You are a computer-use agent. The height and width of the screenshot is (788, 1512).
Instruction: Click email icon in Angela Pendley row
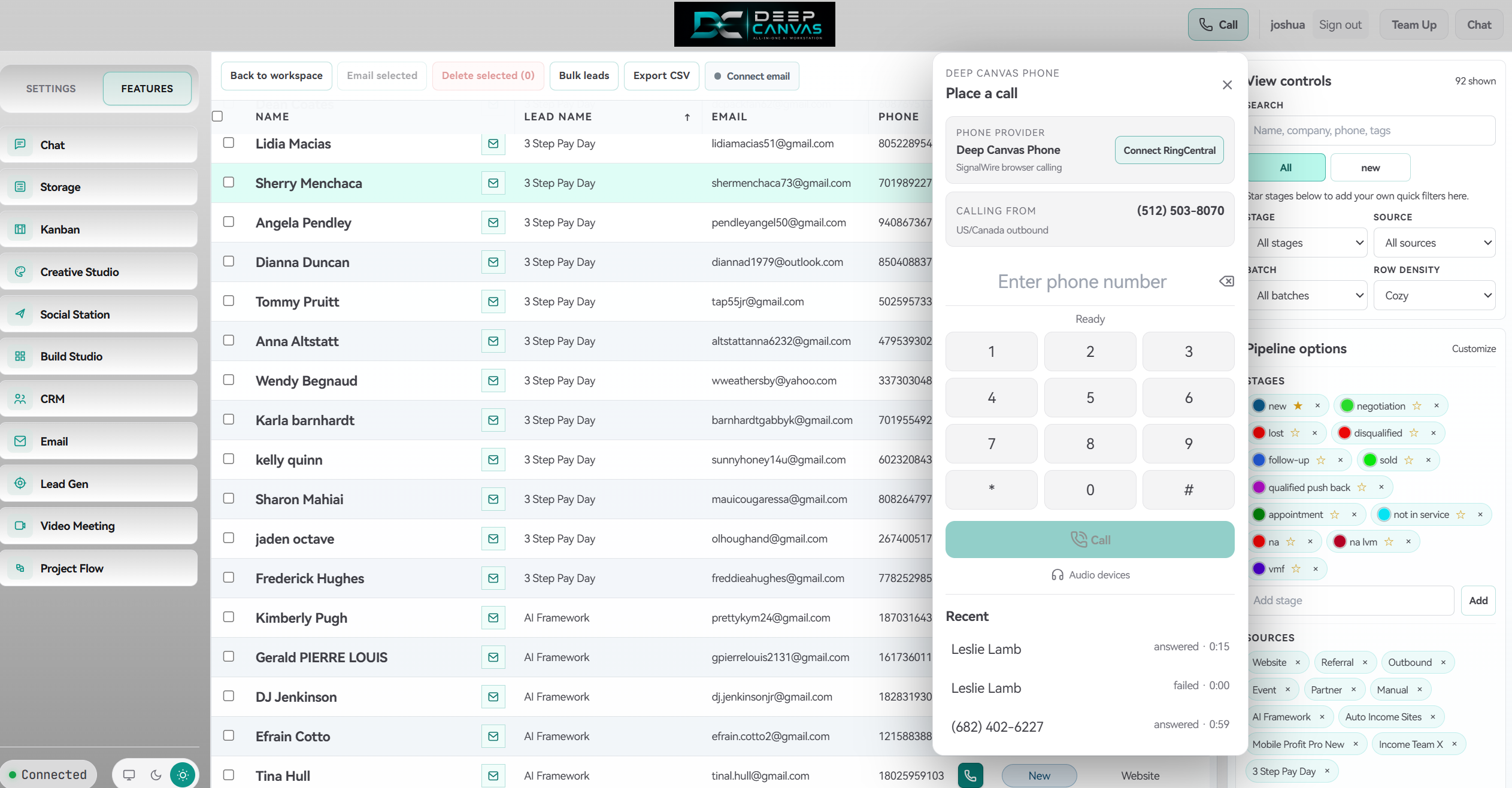[x=493, y=223]
